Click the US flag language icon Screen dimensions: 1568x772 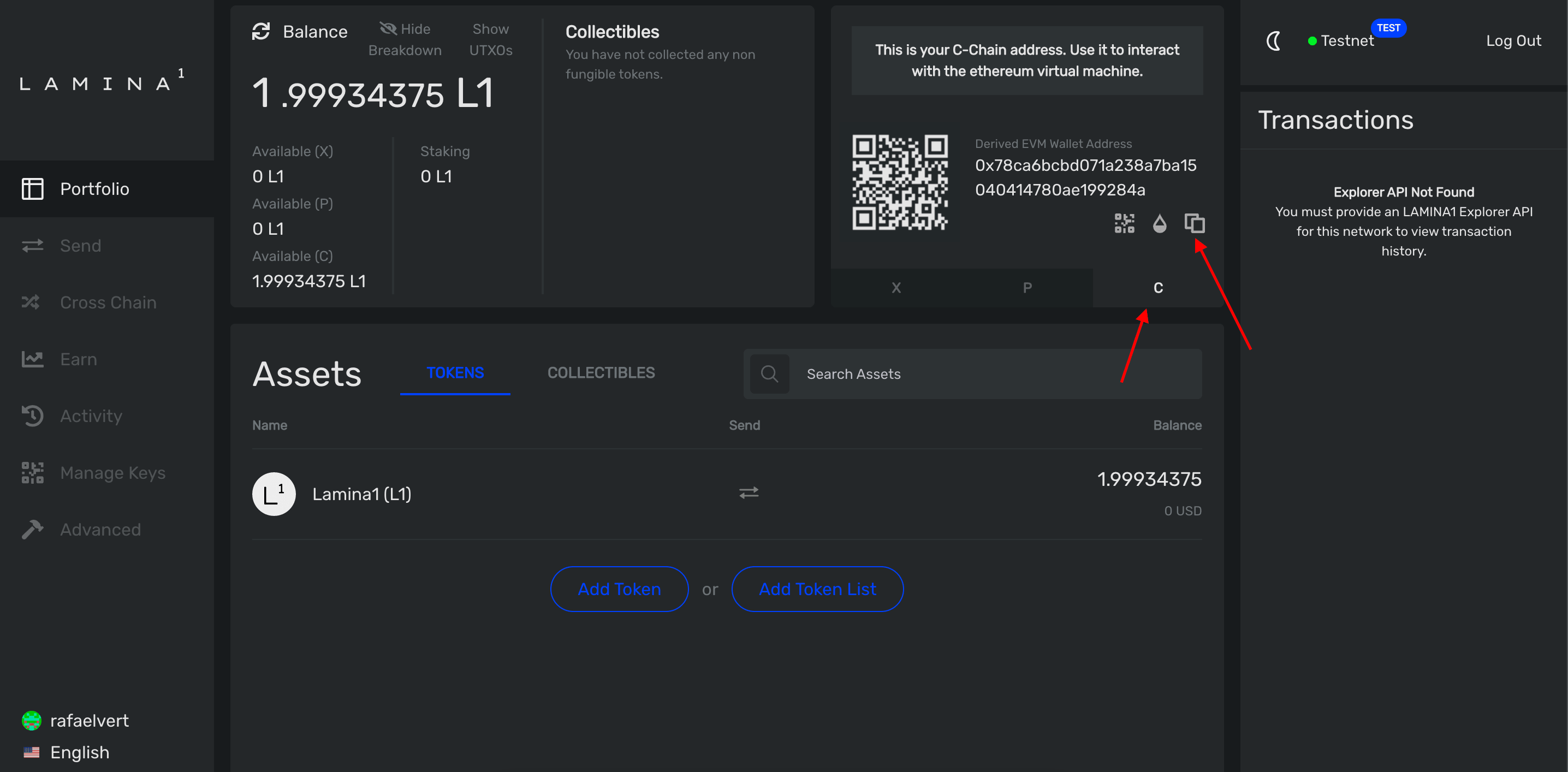pyautogui.click(x=32, y=752)
